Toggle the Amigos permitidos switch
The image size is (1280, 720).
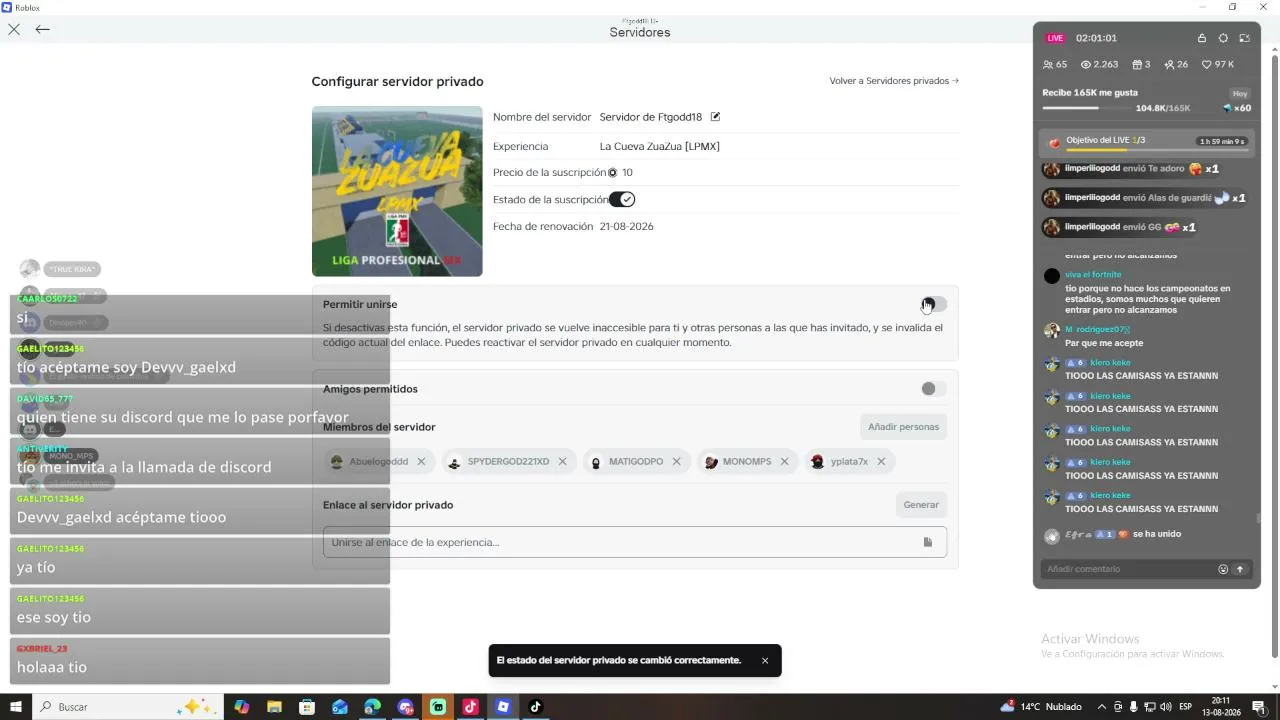(933, 389)
